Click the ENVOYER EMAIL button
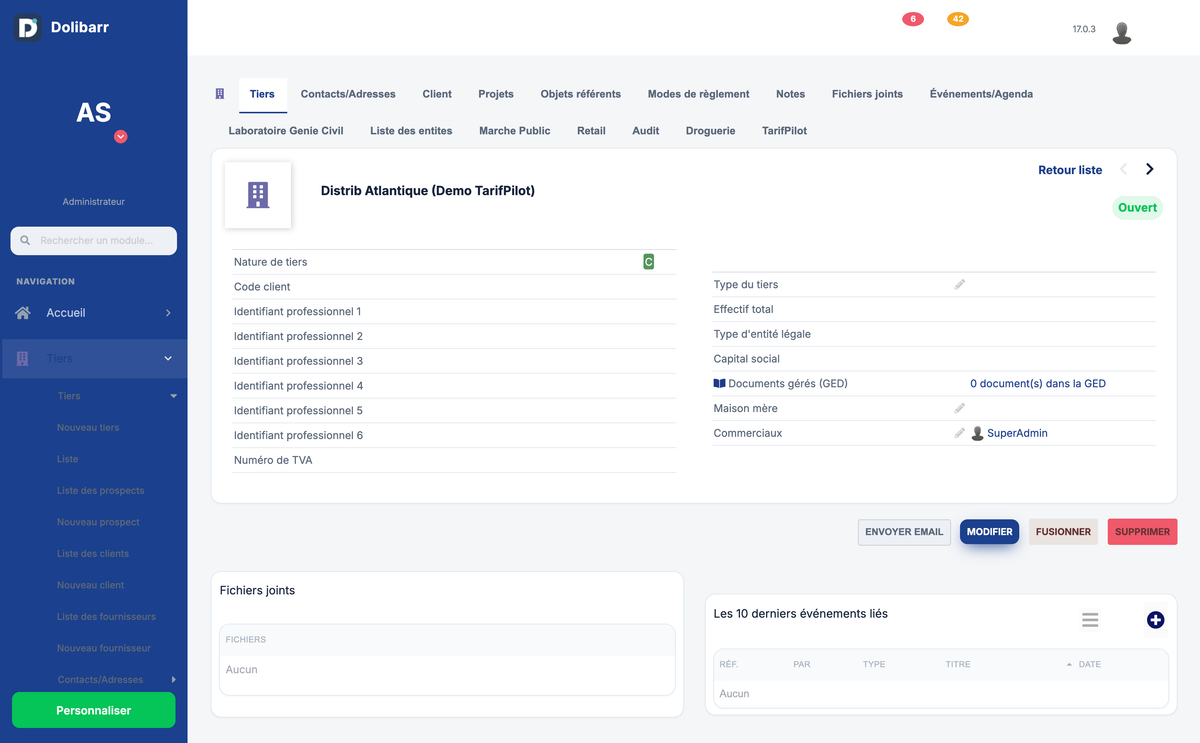The image size is (1200, 743). 904,532
